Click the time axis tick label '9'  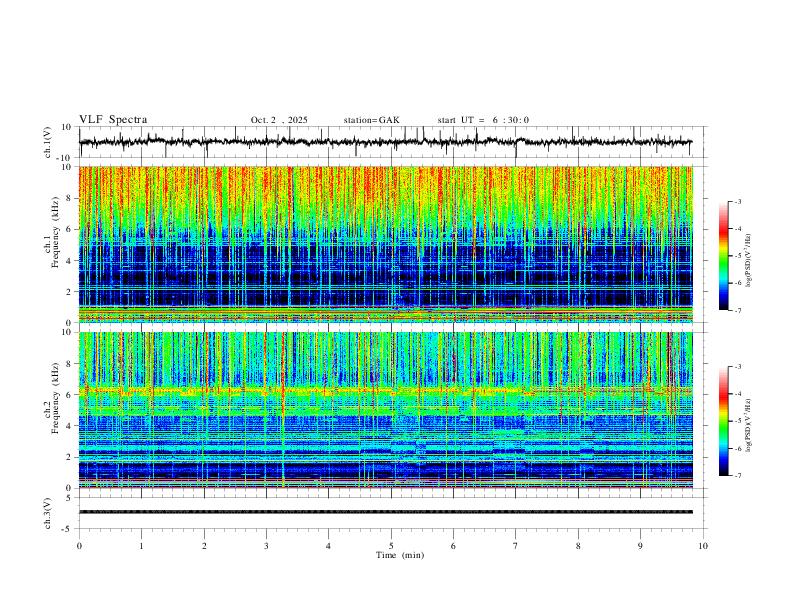(x=640, y=546)
